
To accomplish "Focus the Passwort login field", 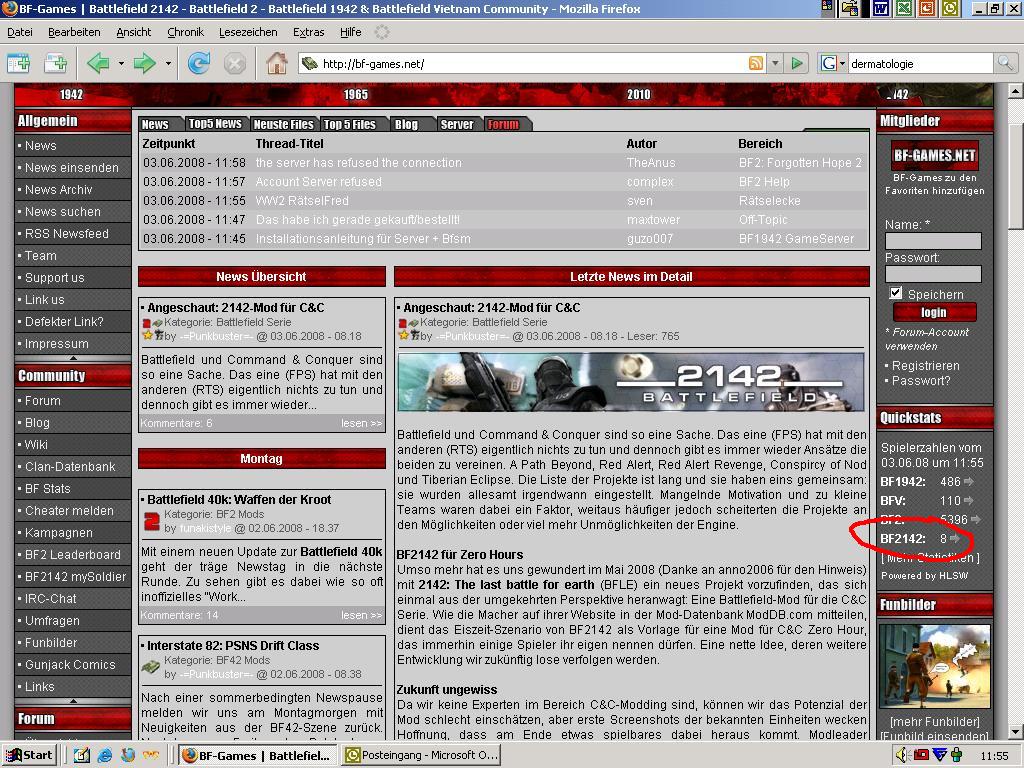I will 933,274.
